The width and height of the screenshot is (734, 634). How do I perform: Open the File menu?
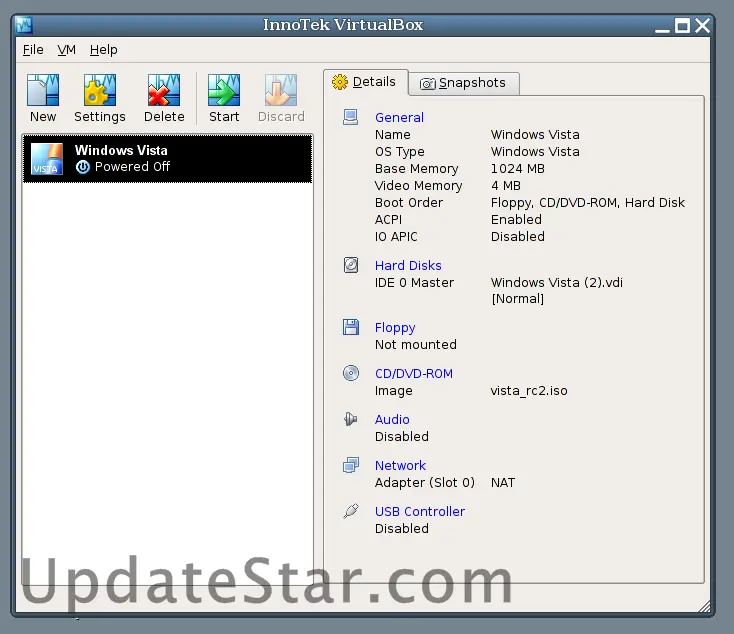tap(33, 49)
